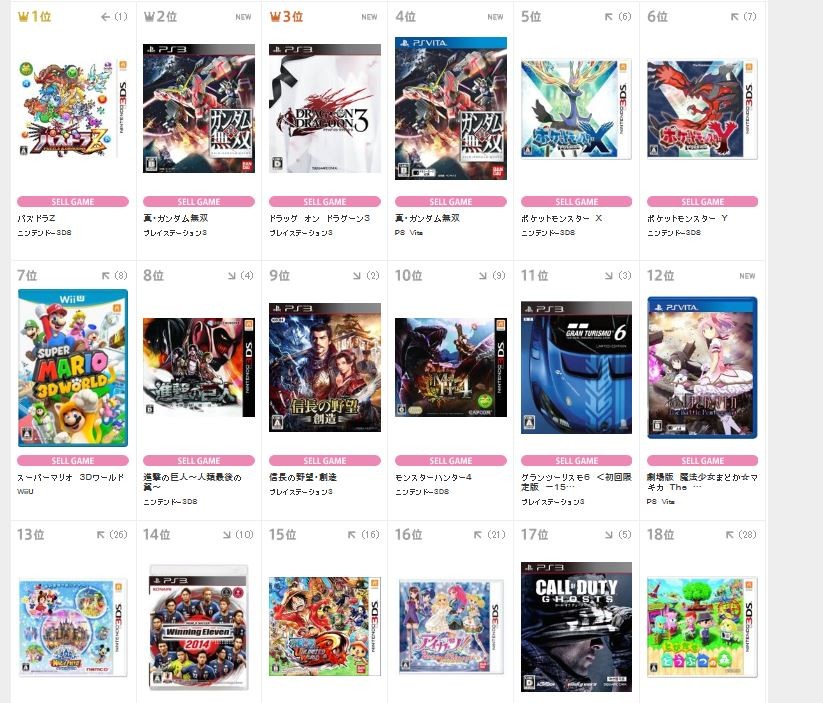Click the Winning Eleven 2014 cover image
Viewport: 823px width, 703px height.
(198, 627)
